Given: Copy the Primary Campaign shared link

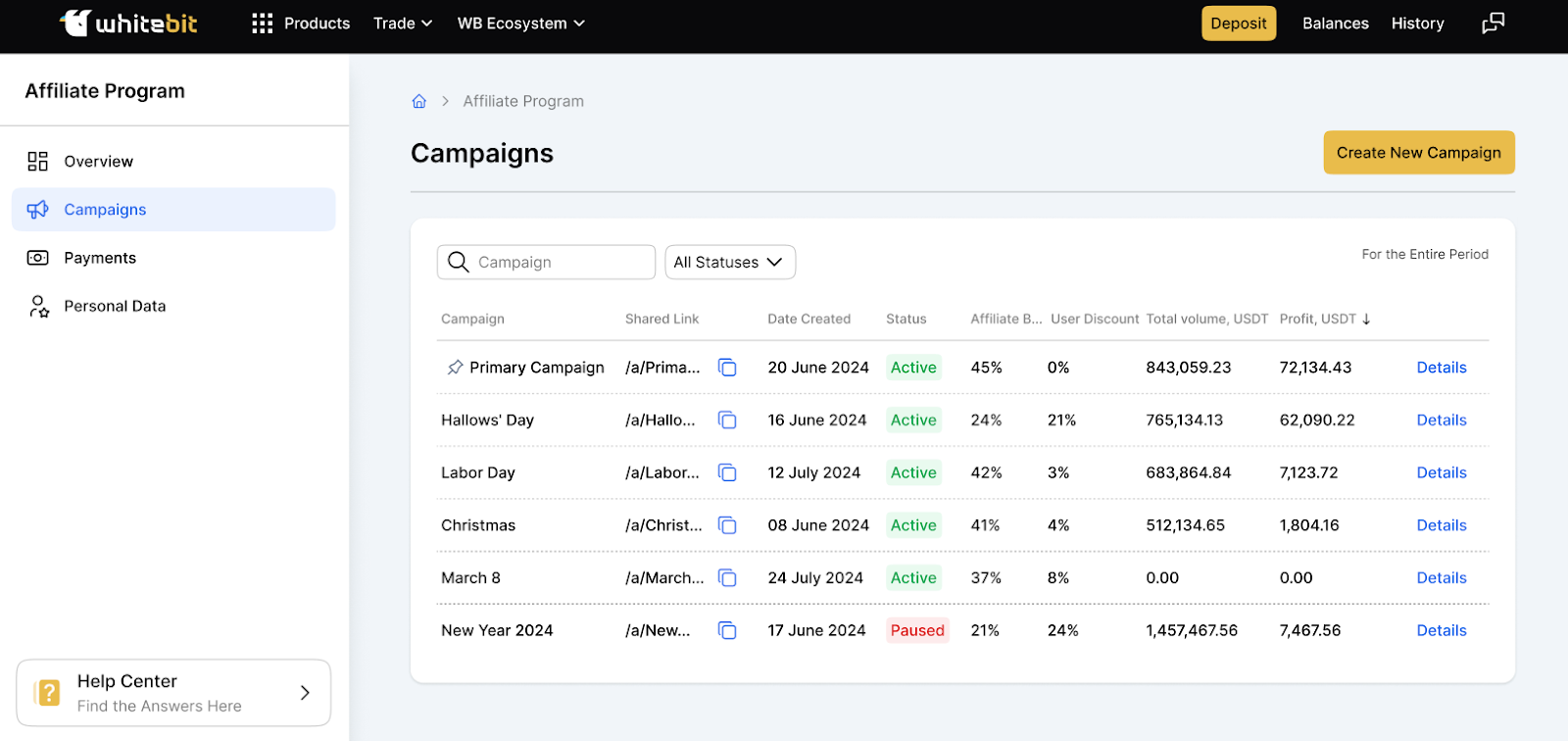Looking at the screenshot, I should click(x=727, y=368).
